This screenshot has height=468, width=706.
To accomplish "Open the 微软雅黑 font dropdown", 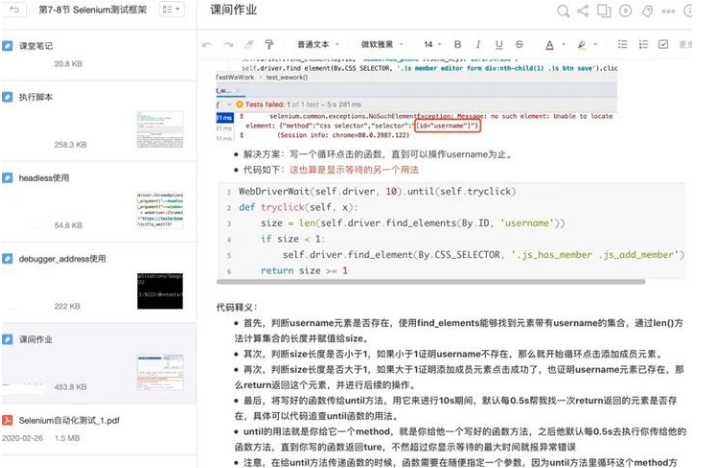I will [382, 44].
